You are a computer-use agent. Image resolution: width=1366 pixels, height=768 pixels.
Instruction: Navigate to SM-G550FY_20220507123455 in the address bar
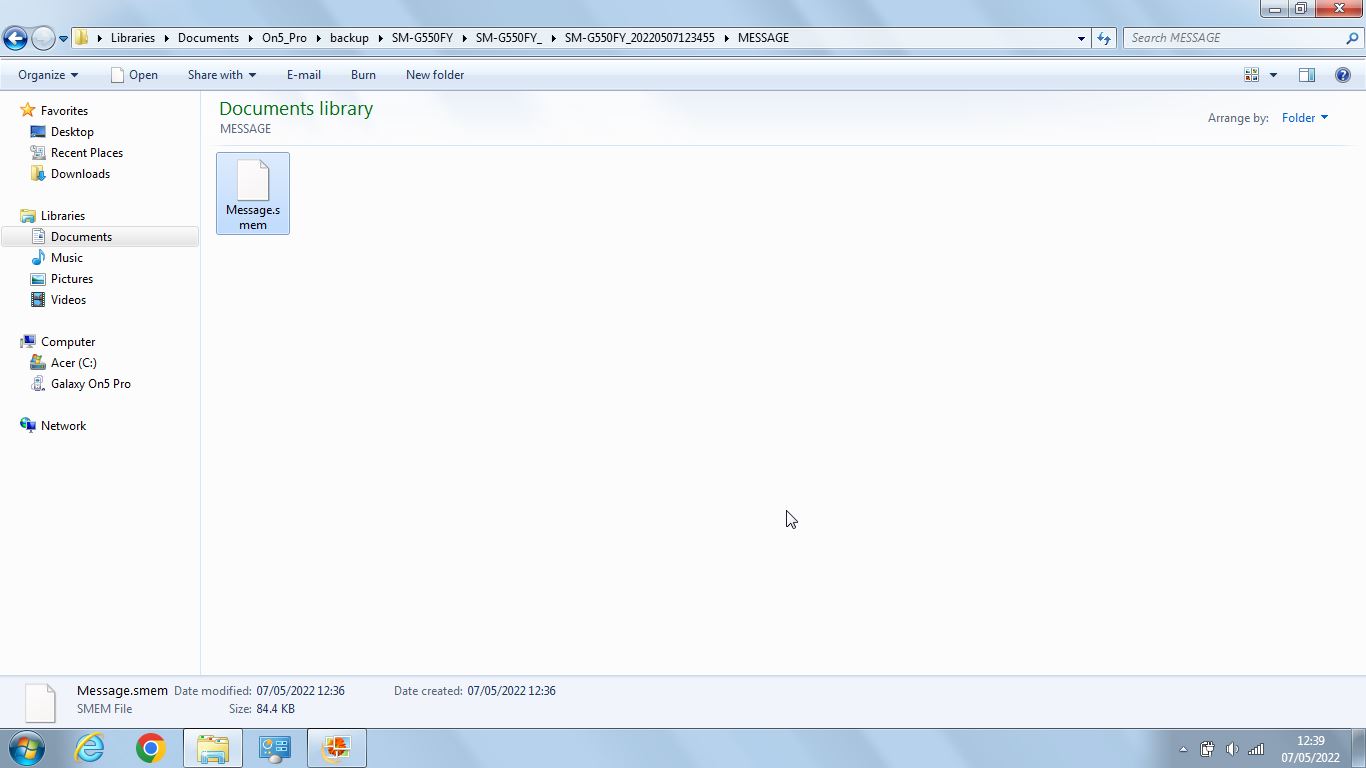639,38
